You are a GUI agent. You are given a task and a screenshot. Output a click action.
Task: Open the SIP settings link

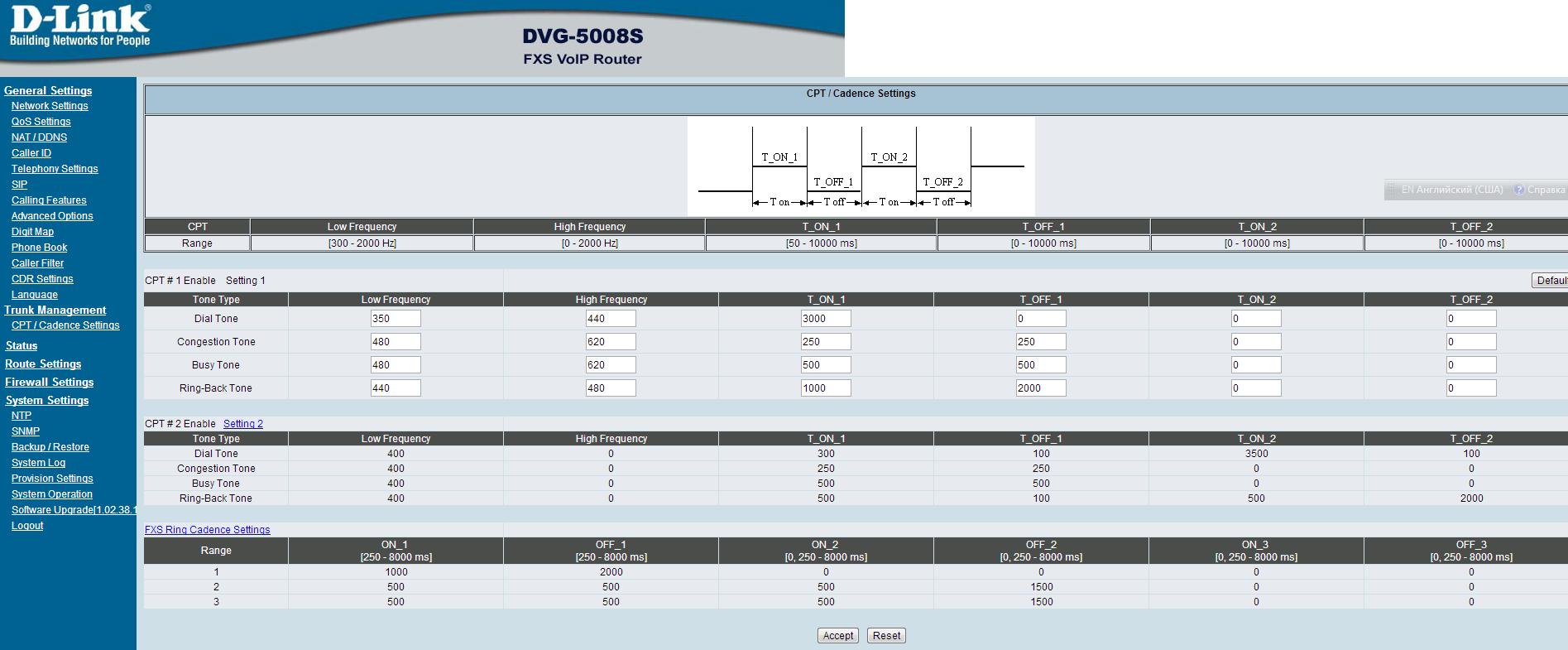click(x=20, y=185)
